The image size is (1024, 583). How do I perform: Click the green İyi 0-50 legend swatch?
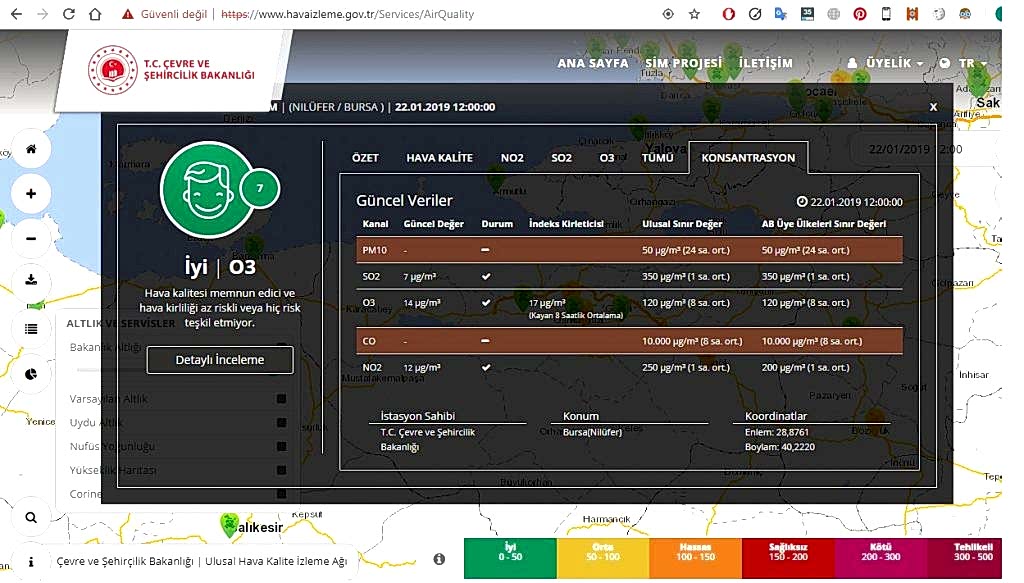pyautogui.click(x=510, y=559)
